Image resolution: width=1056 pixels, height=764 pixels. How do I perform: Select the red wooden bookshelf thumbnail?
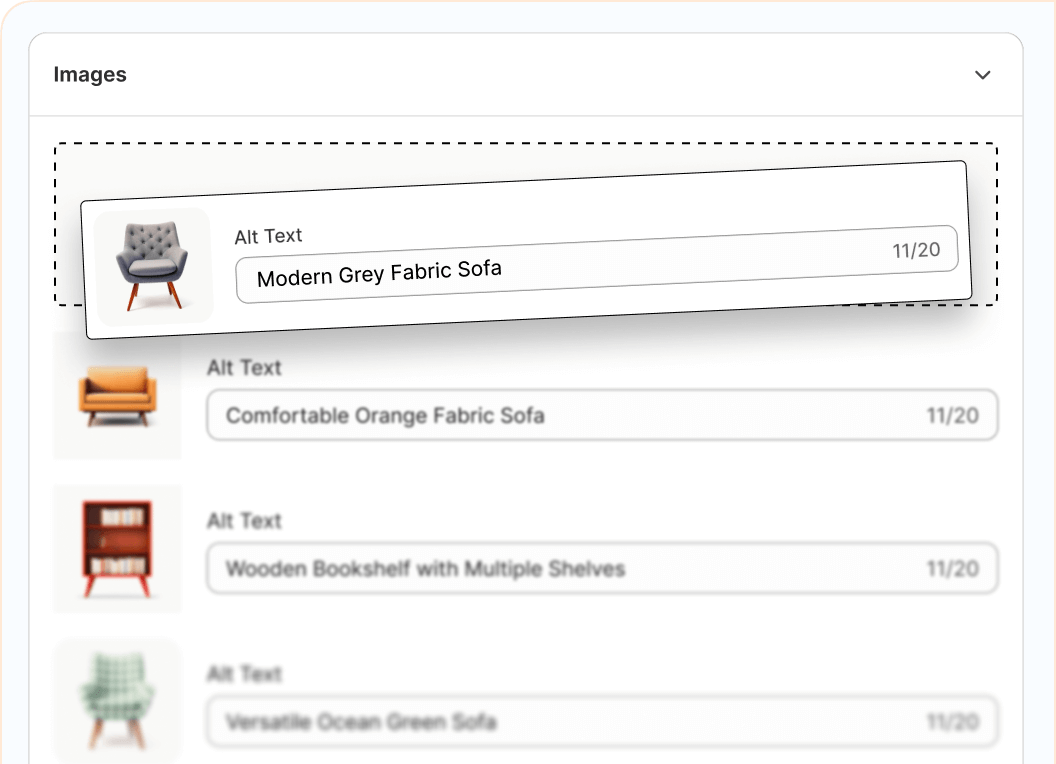tap(117, 549)
